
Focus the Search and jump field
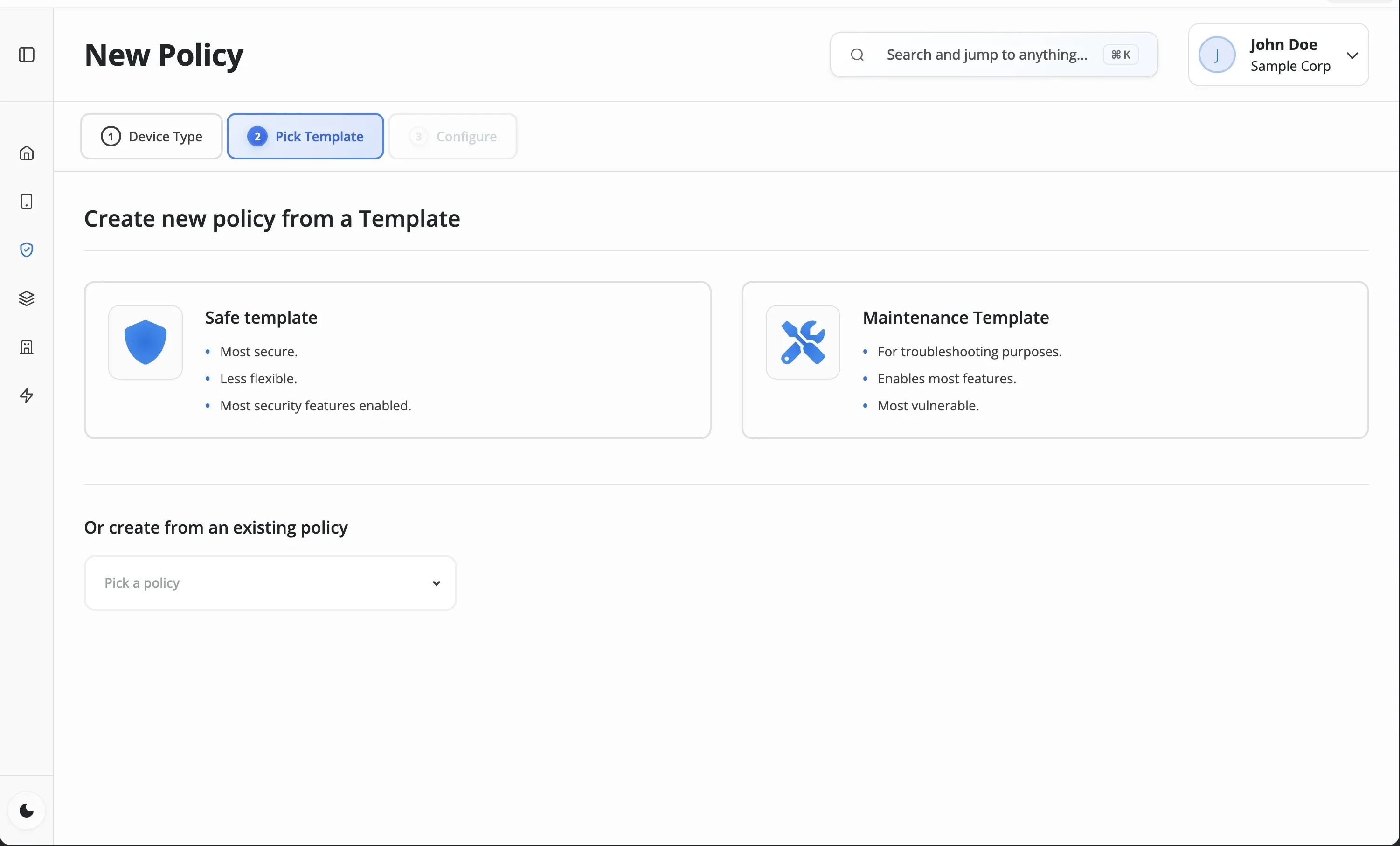click(986, 55)
